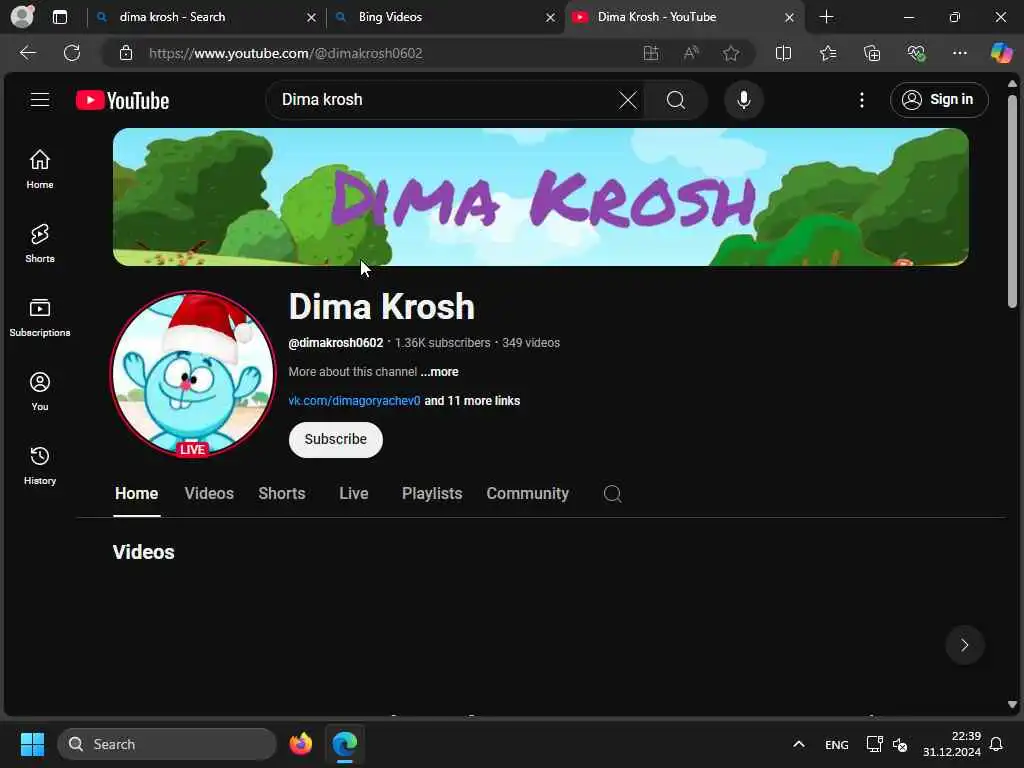Viewport: 1024px width, 768px height.
Task: Click the muted volume tray icon
Action: click(x=900, y=744)
